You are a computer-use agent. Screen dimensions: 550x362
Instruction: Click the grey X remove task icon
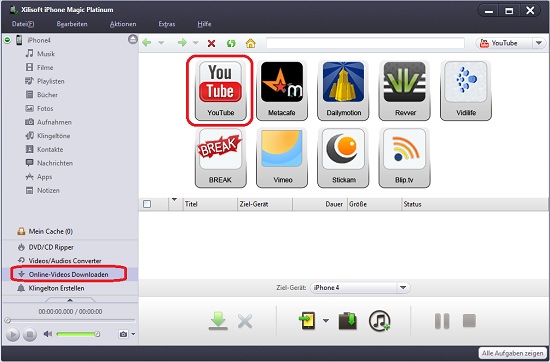(x=245, y=321)
